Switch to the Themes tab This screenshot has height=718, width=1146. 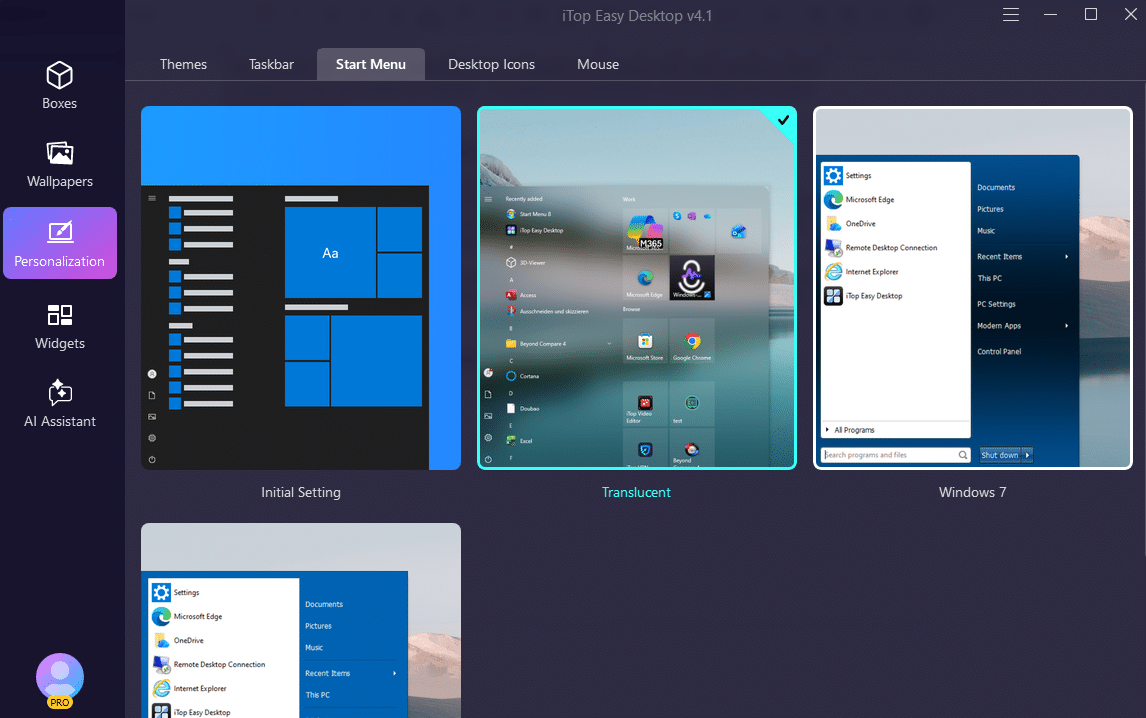(x=183, y=64)
